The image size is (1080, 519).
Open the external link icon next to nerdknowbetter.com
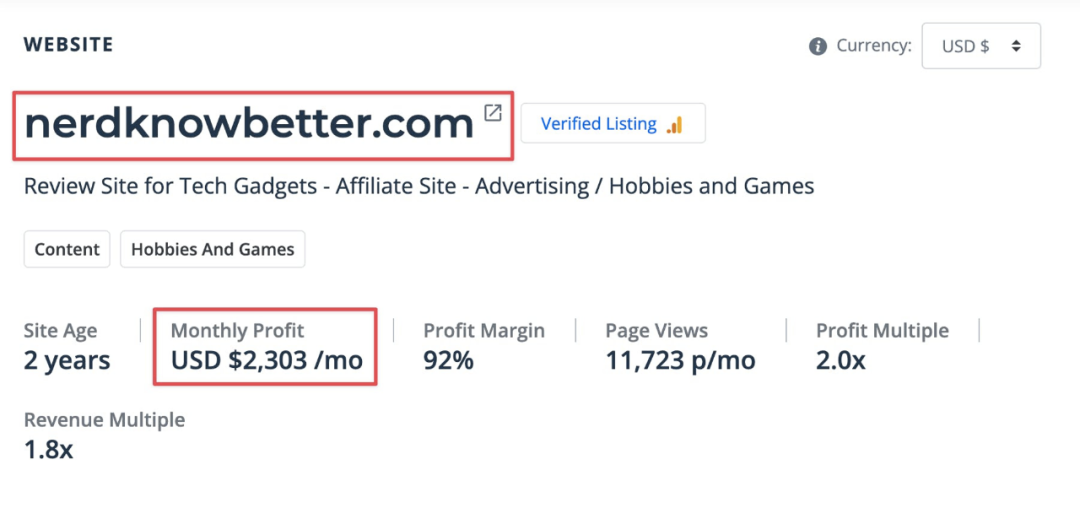click(493, 113)
